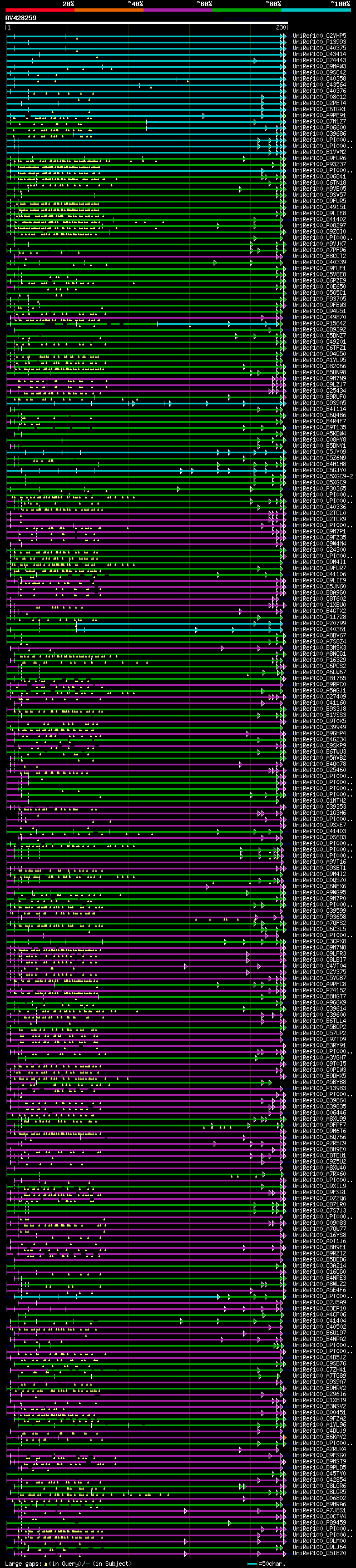Click the Large gaps legend text
Viewport: 356px width, 1568px height.
tap(68, 1564)
